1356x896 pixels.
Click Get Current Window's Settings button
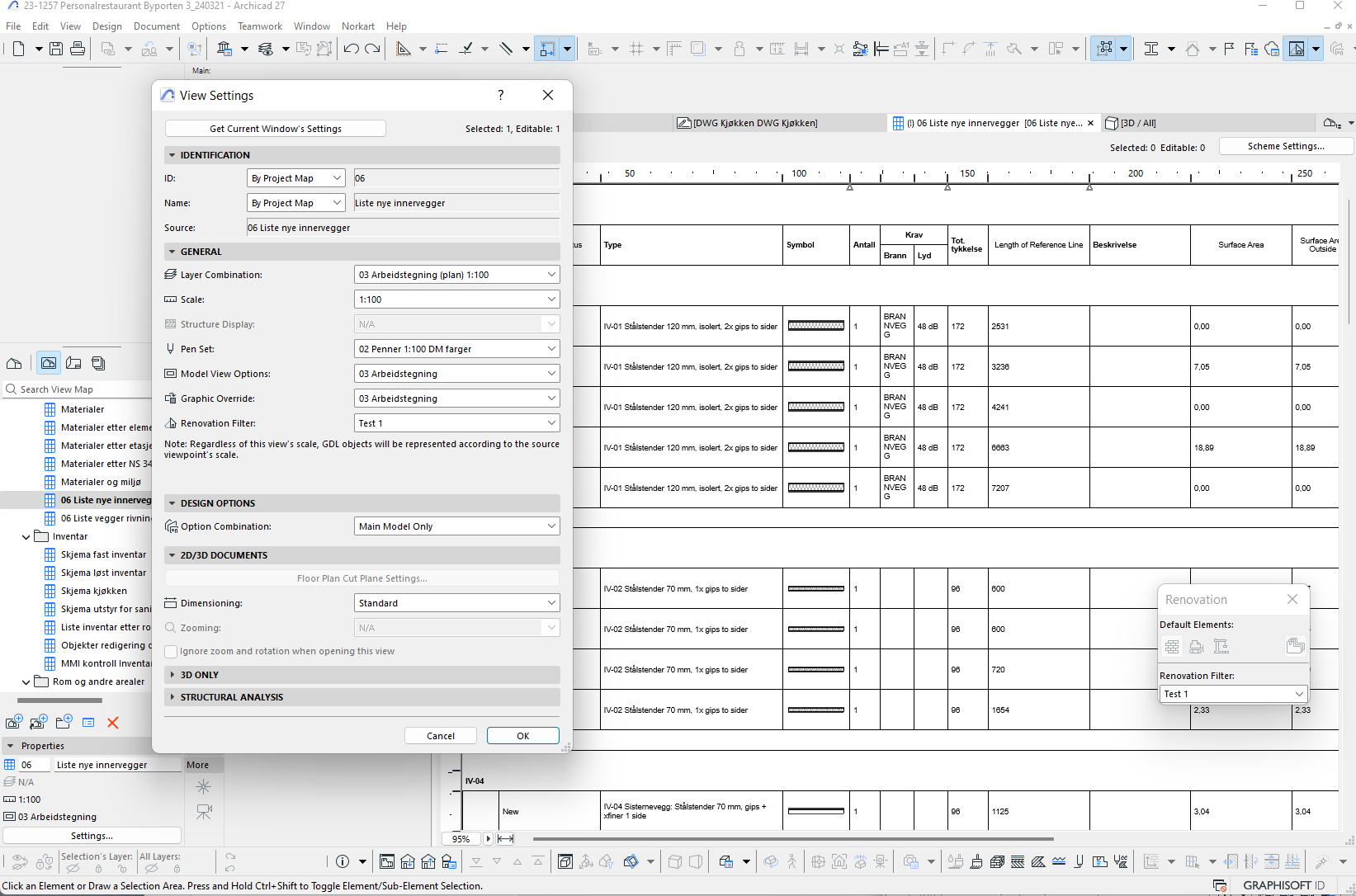click(x=276, y=129)
